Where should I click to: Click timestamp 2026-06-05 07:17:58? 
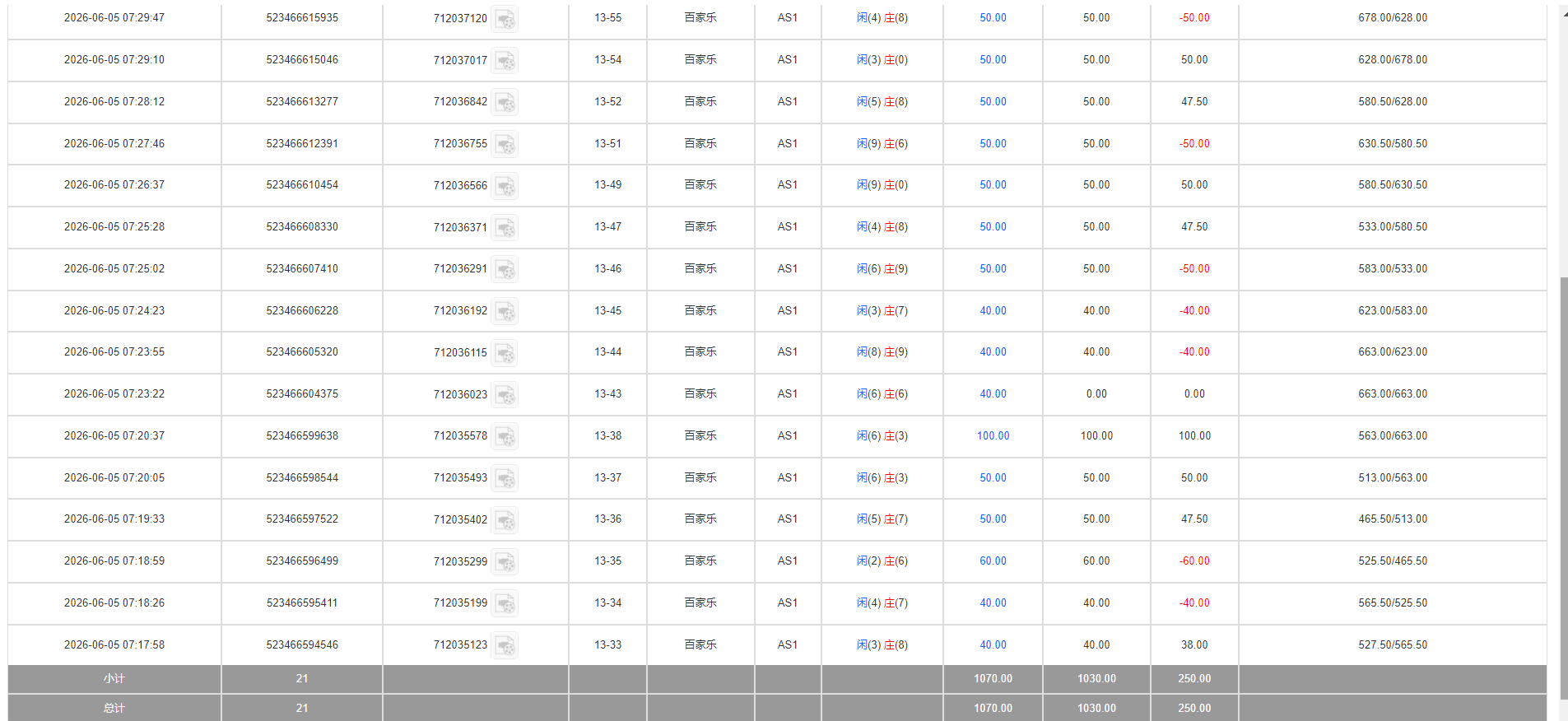point(114,644)
